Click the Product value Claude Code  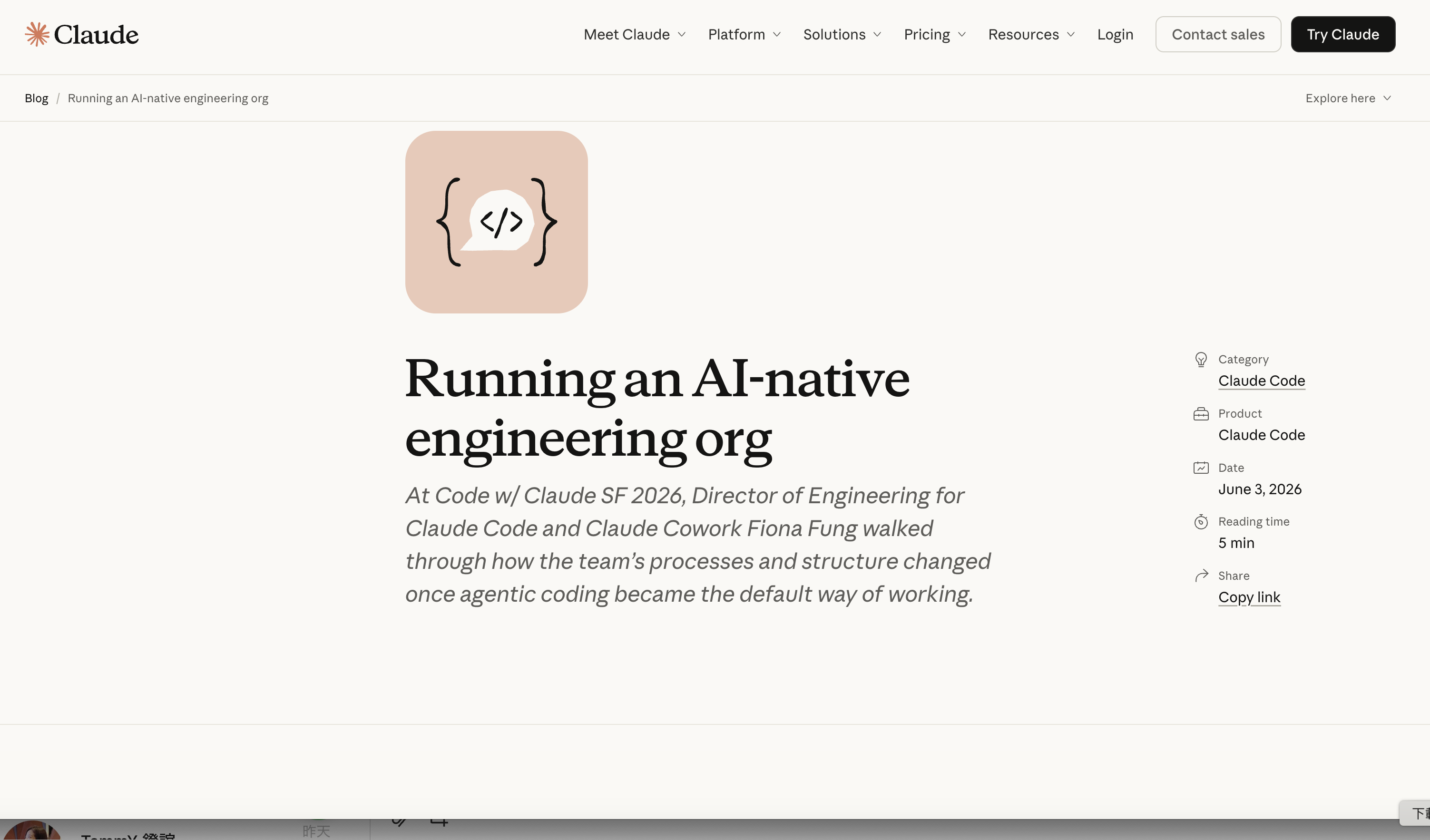coord(1262,435)
